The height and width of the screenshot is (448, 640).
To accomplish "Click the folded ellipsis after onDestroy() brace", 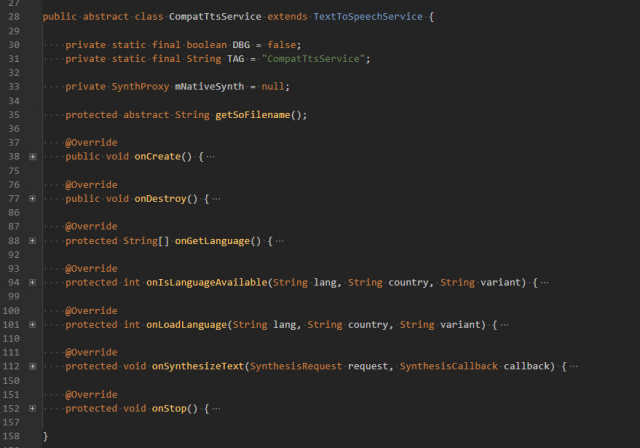I will pos(217,199).
